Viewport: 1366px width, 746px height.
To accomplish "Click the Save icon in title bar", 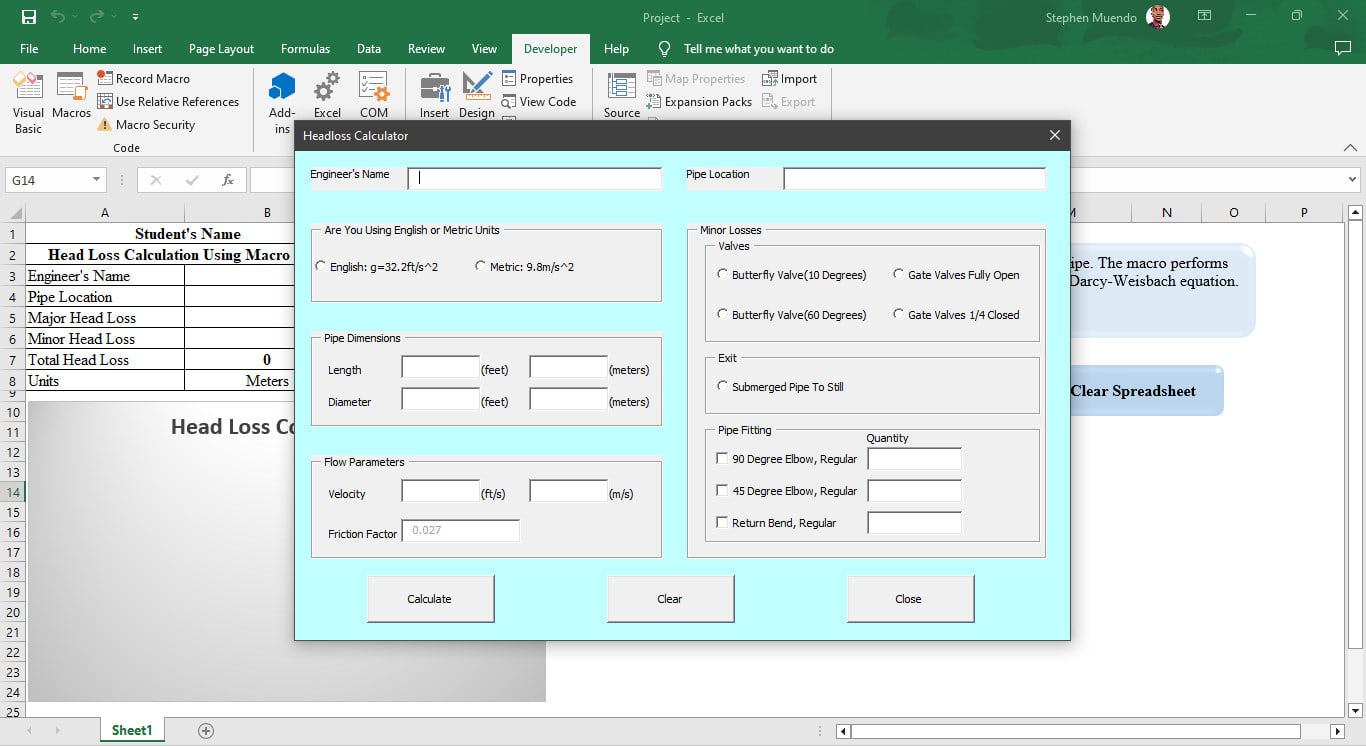I will tap(29, 17).
